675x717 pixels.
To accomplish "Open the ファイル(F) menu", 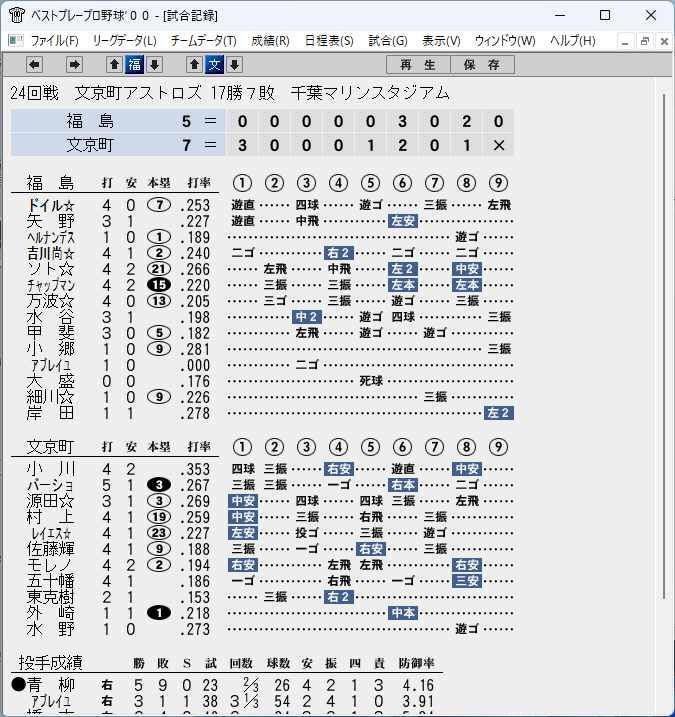I will 54,41.
